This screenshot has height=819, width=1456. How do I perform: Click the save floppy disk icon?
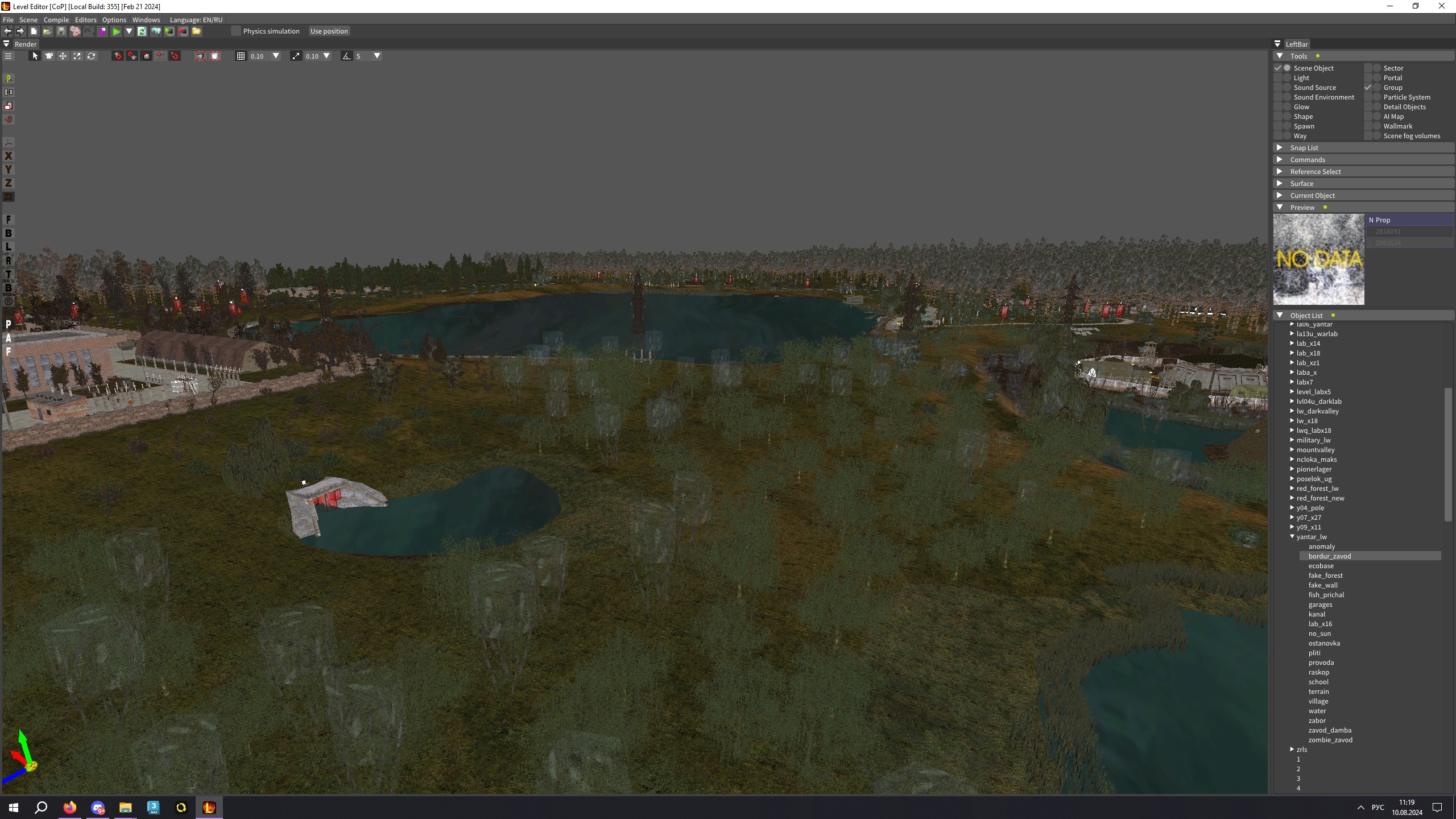tap(61, 31)
